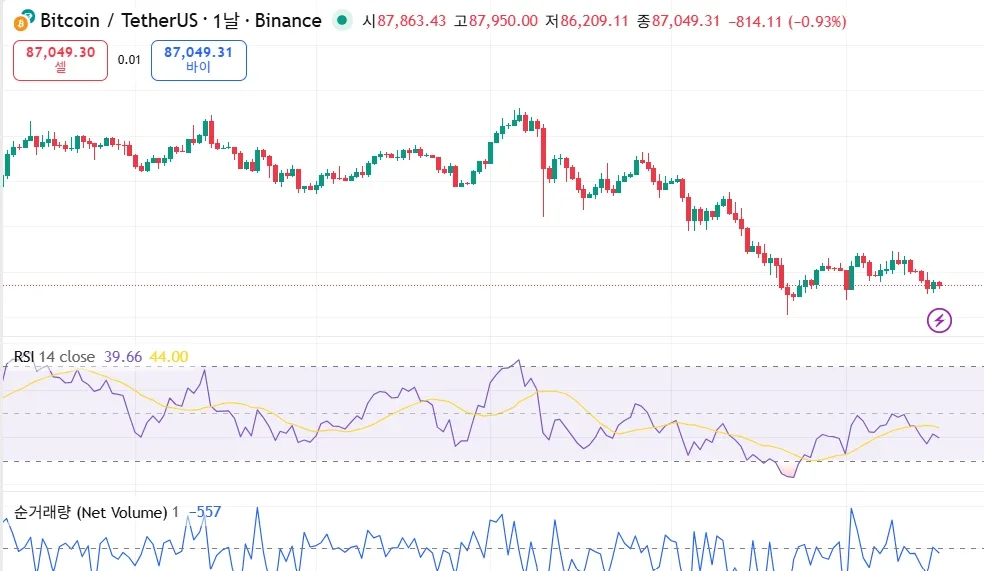Click the close price 87,049.31 in header
The height and width of the screenshot is (571, 984).
[x=686, y=21]
